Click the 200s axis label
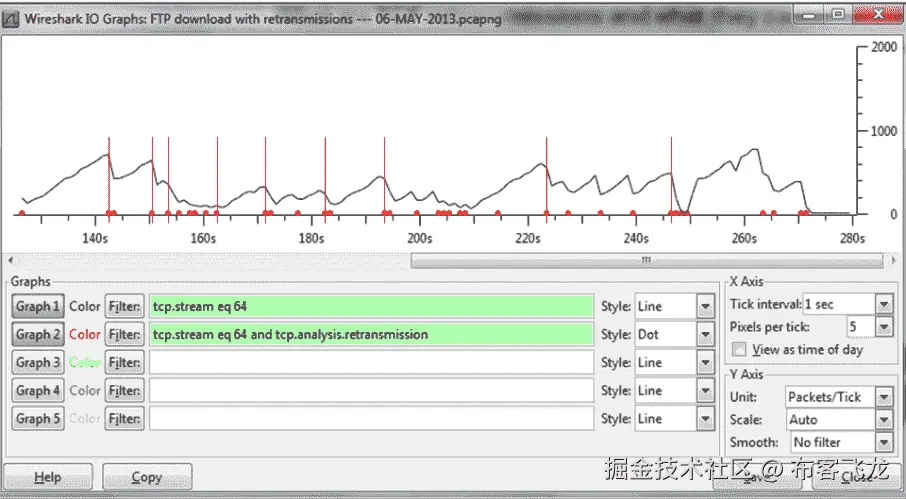The image size is (906, 499). click(x=419, y=238)
